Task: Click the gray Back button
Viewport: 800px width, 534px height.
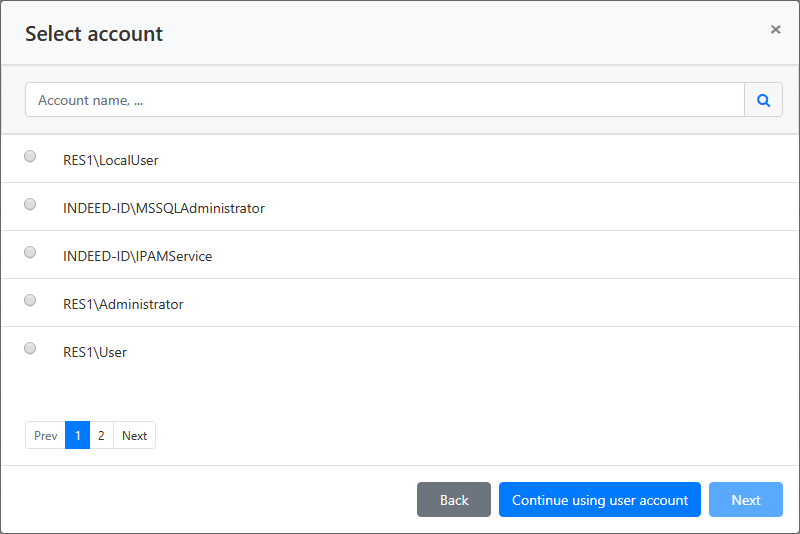Action: click(x=454, y=500)
